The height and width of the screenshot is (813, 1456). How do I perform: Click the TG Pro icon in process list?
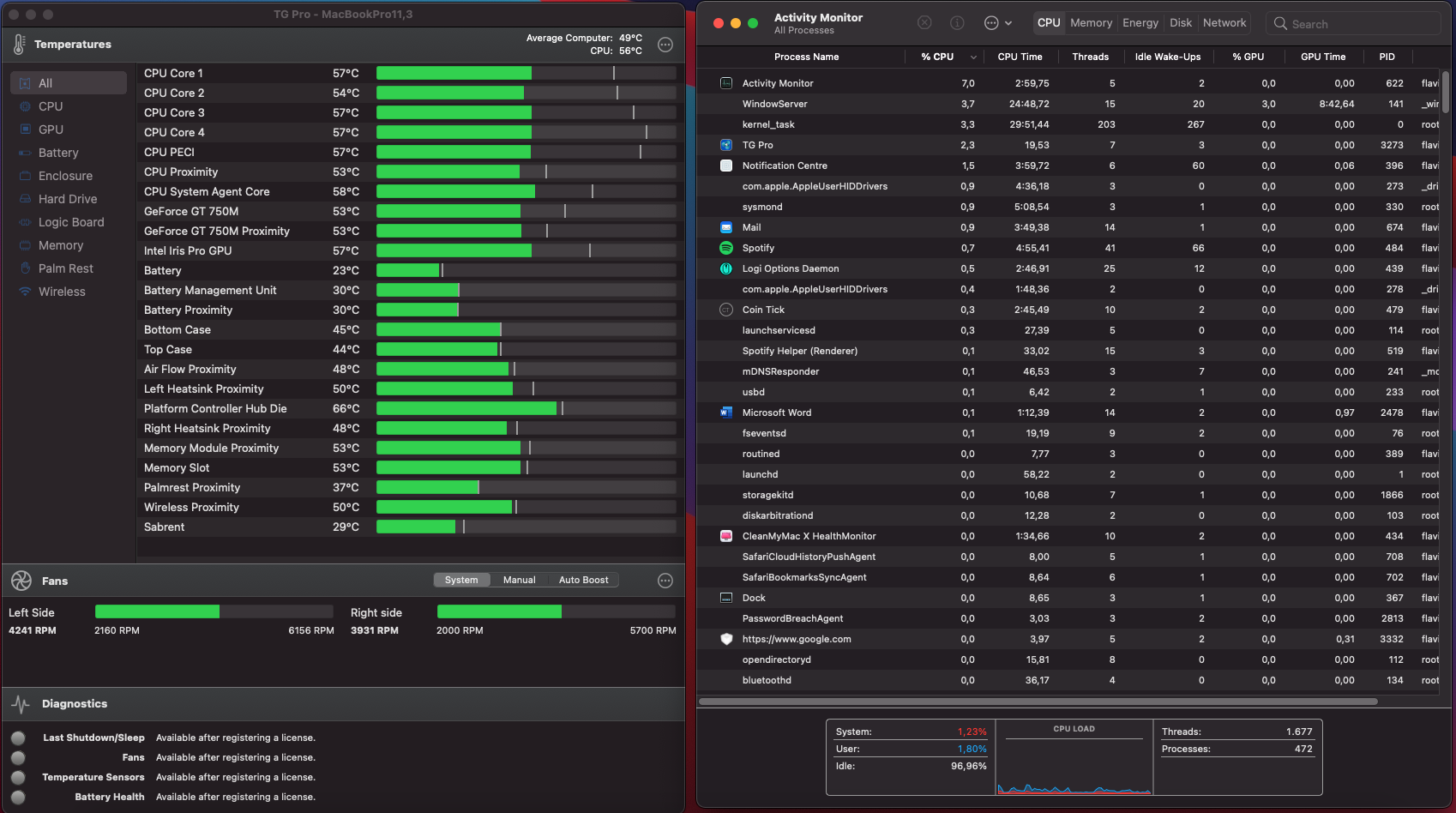[726, 145]
